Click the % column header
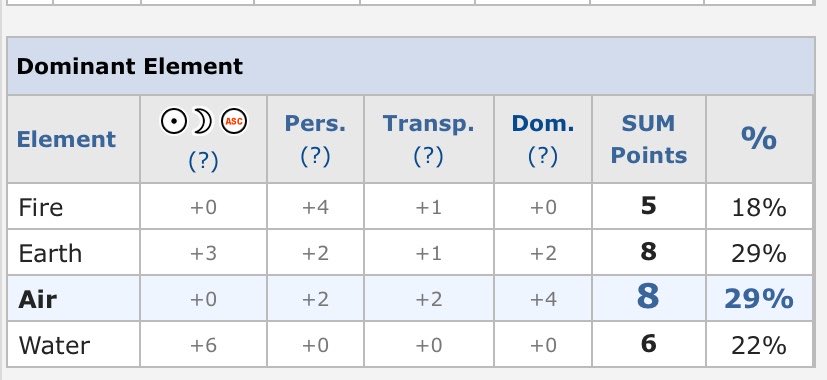 [758, 138]
